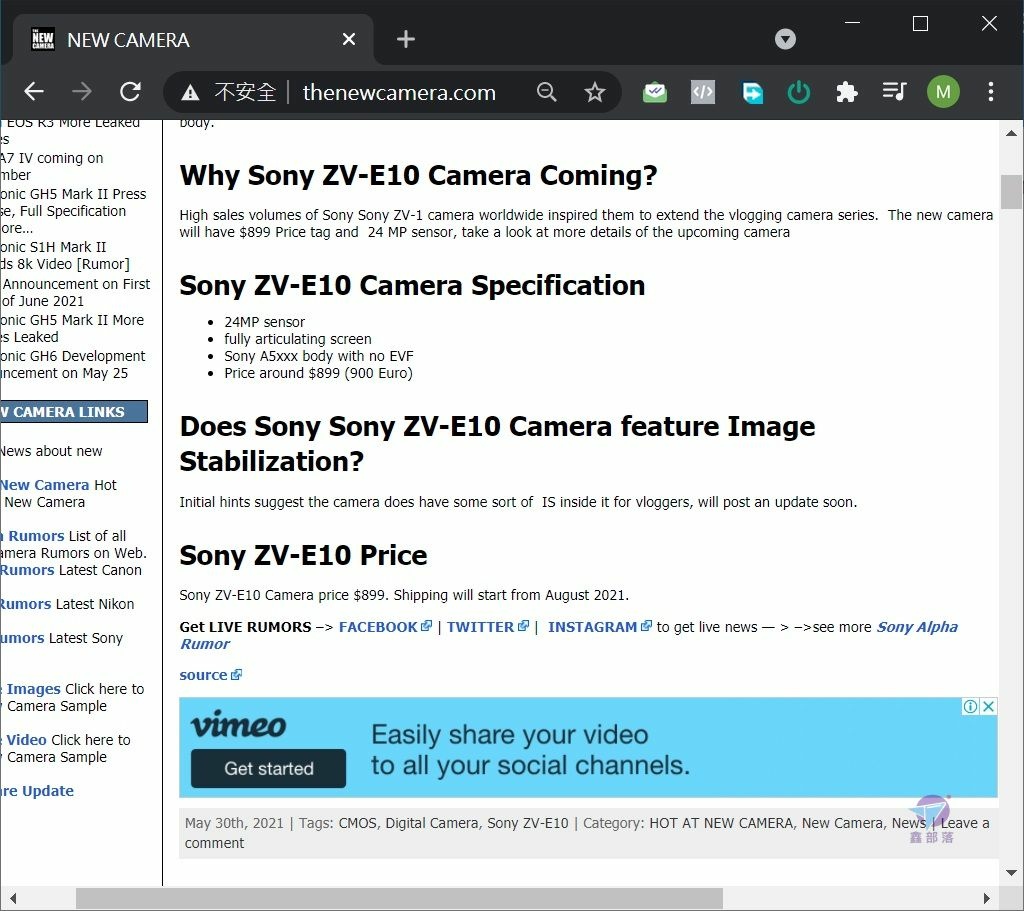The width and height of the screenshot is (1024, 911).
Task: Open the green checkmark mail extension
Action: [654, 92]
